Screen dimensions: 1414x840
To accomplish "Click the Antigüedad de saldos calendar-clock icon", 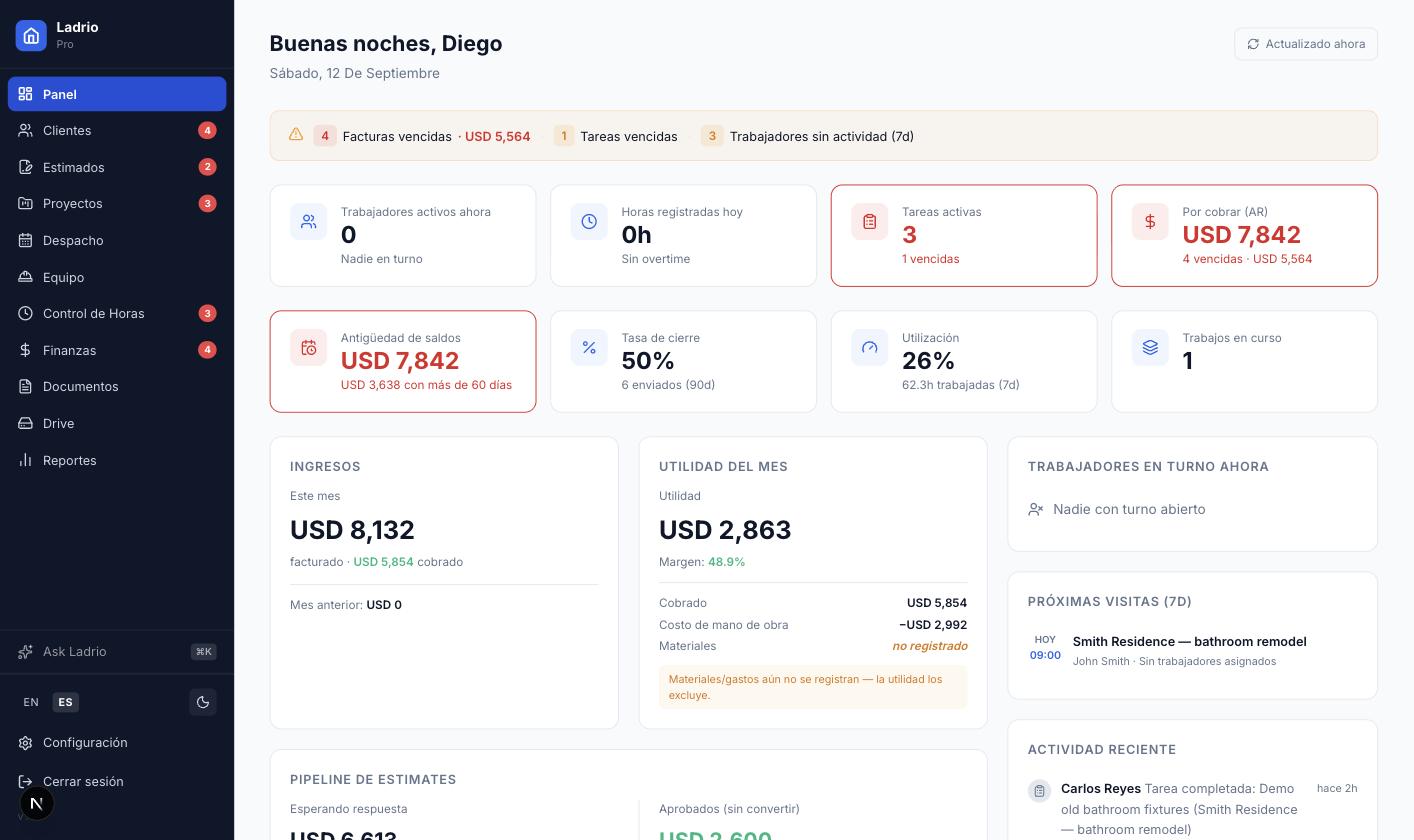I will (308, 348).
